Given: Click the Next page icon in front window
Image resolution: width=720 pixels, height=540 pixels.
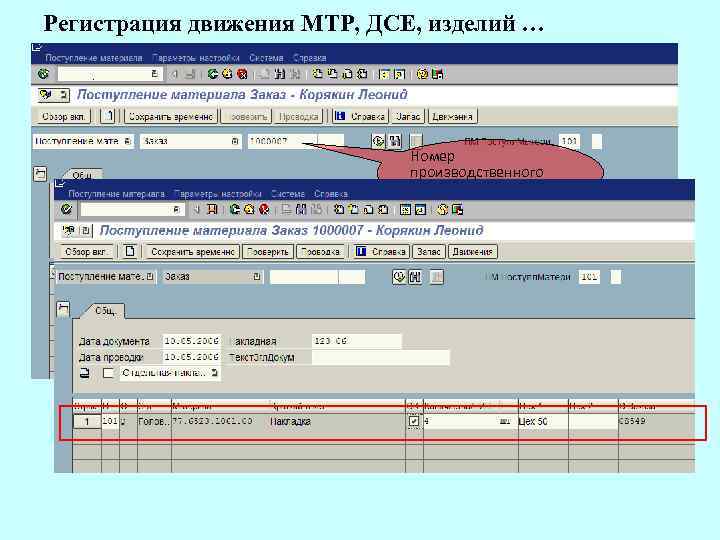Looking at the screenshot, I should click(368, 210).
